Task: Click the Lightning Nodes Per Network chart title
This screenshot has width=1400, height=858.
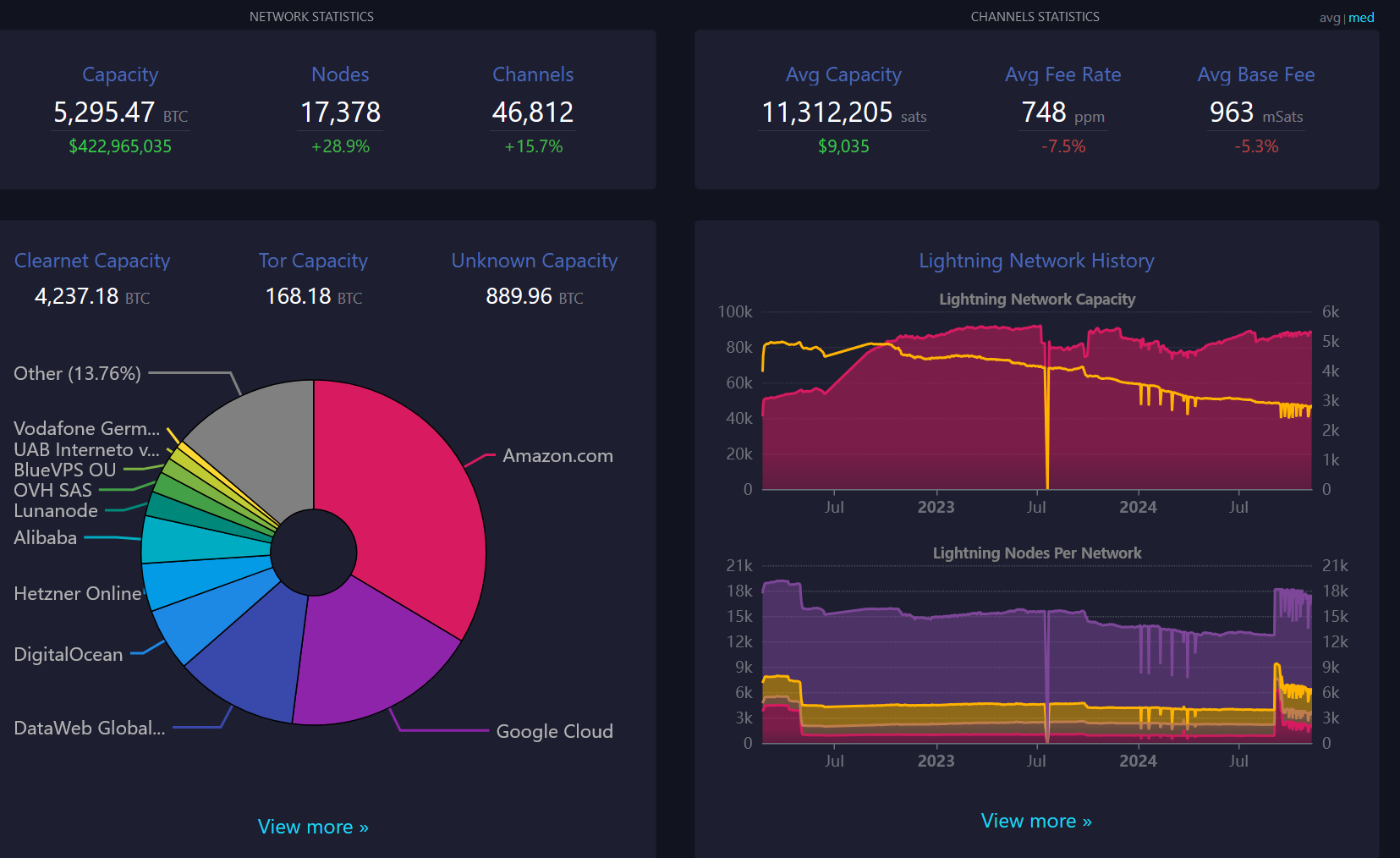Action: [1037, 553]
